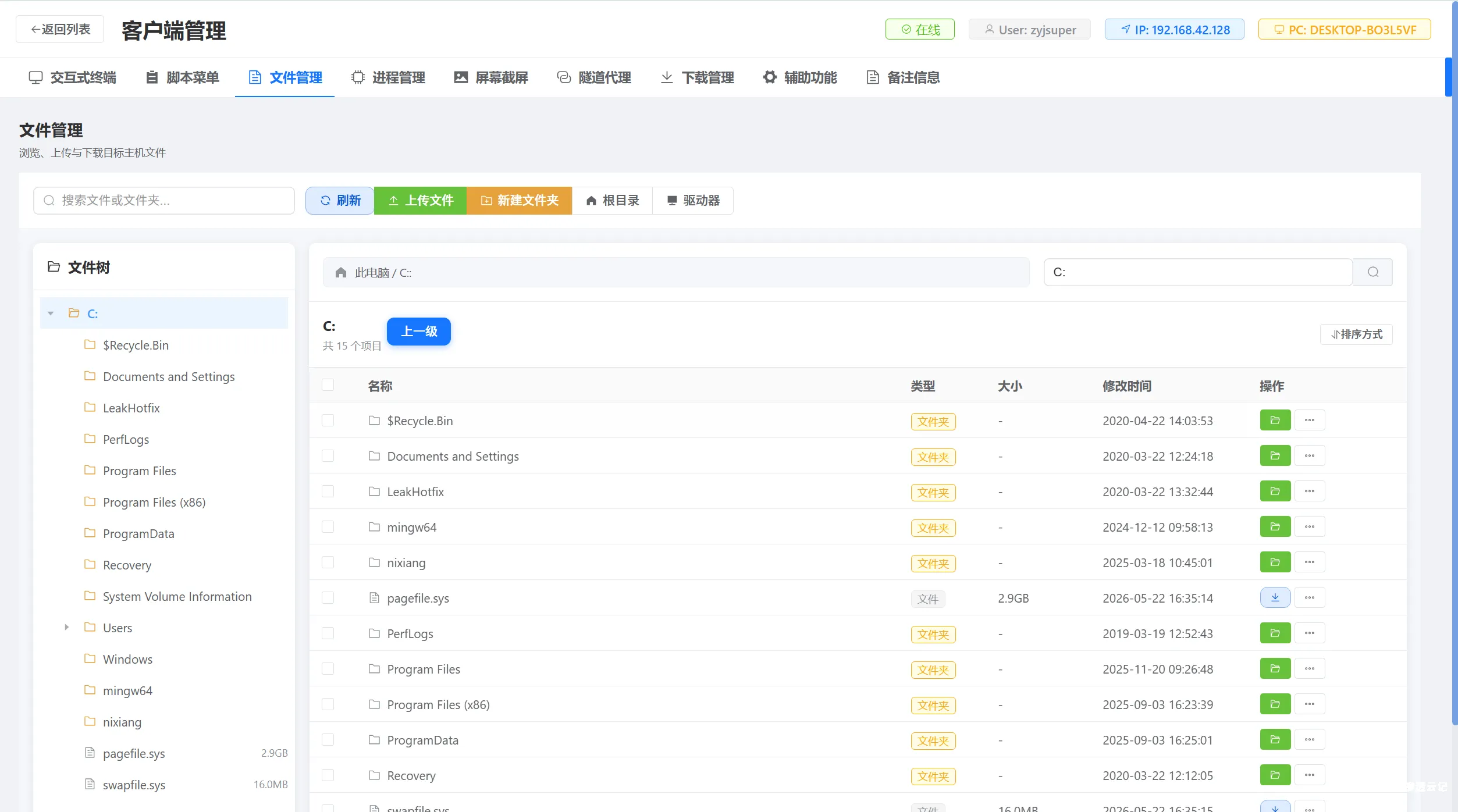Check the $Recycle.Bin row checkbox

pos(328,420)
